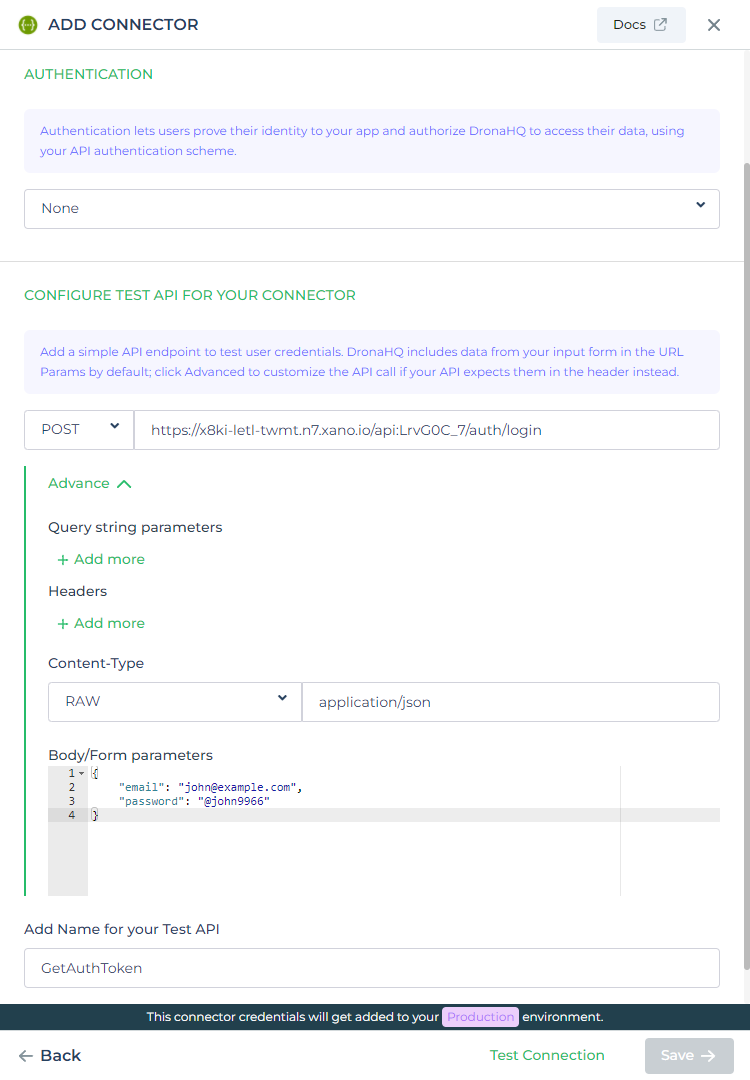Go Back to previous step
Screen dimensions: 750x1080
(x=50, y=1055)
